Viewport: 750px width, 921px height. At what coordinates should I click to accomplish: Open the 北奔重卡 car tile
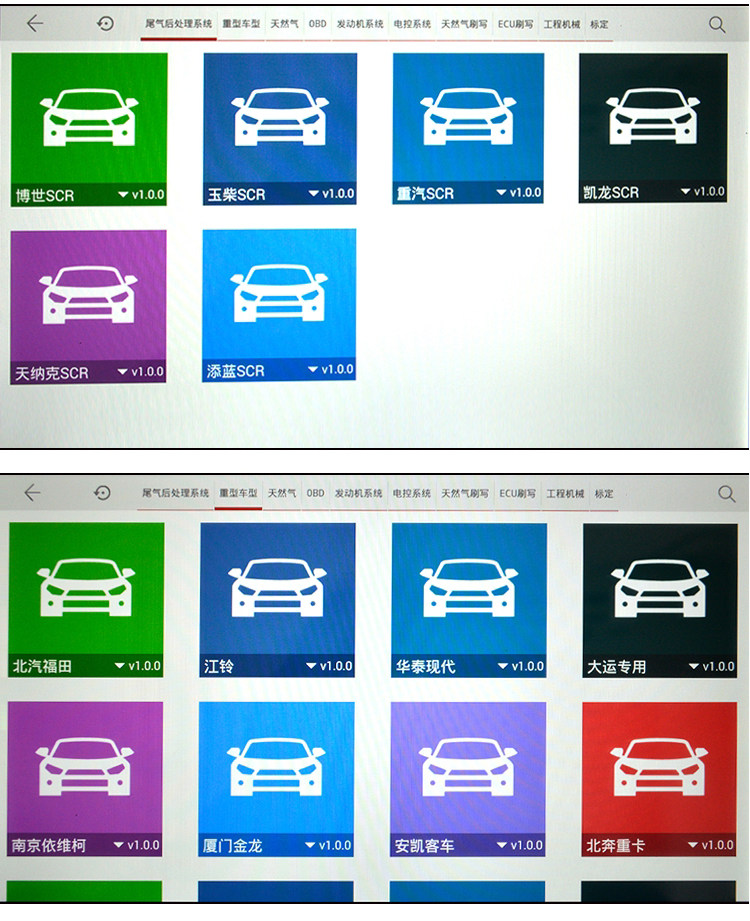[x=659, y=779]
